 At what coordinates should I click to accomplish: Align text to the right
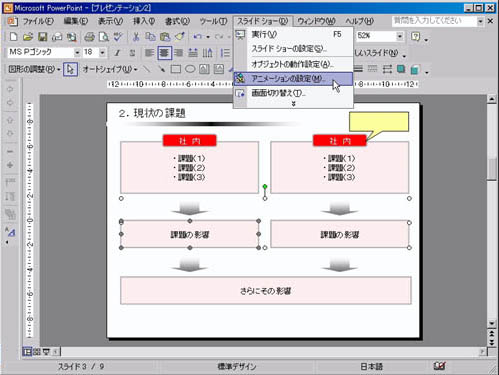click(179, 53)
